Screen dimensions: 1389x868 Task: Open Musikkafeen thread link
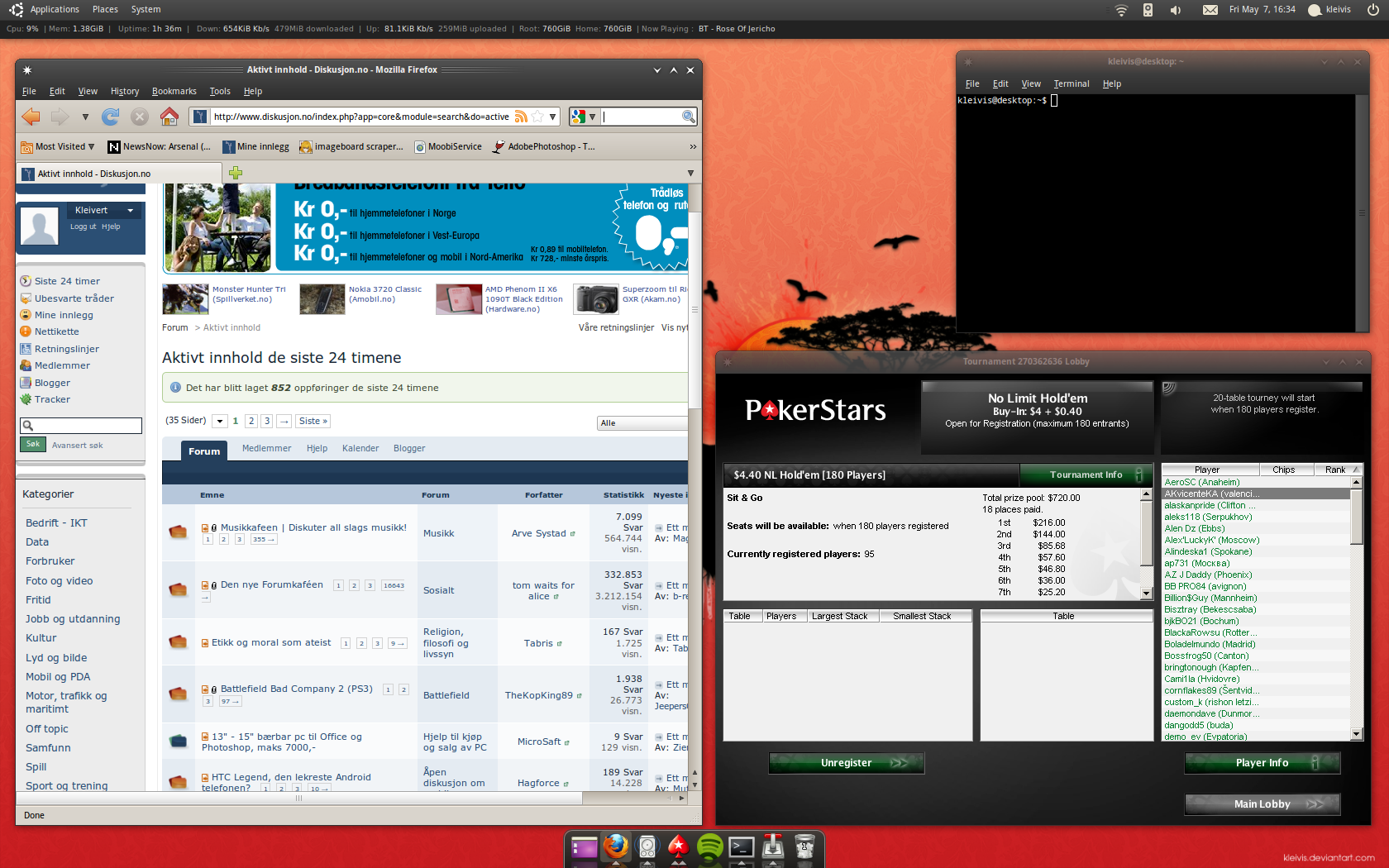coord(313,527)
